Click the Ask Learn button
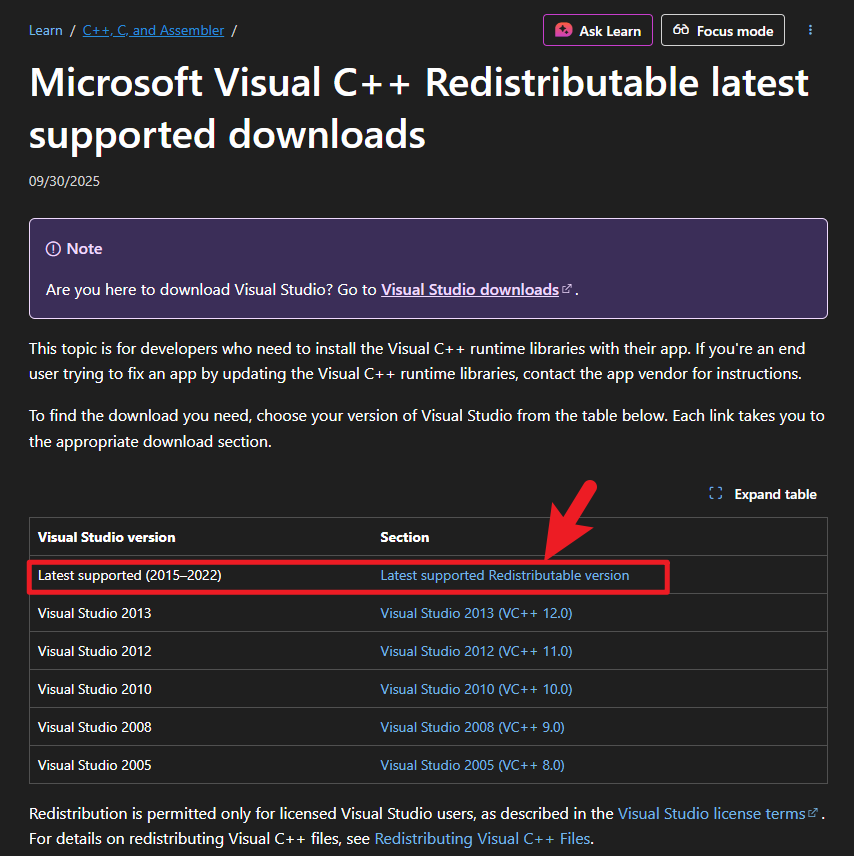Screen dimensions: 854x856 tap(598, 31)
